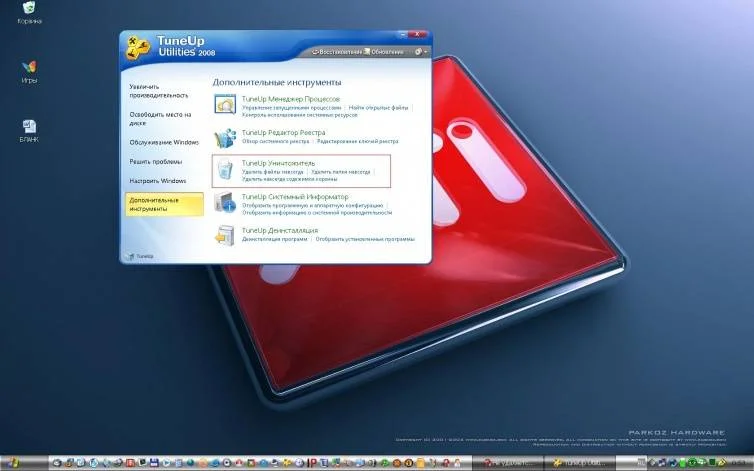Switch to the Удаление taskbar window button
This screenshot has width=754, height=471.
pyautogui.click(x=507, y=464)
